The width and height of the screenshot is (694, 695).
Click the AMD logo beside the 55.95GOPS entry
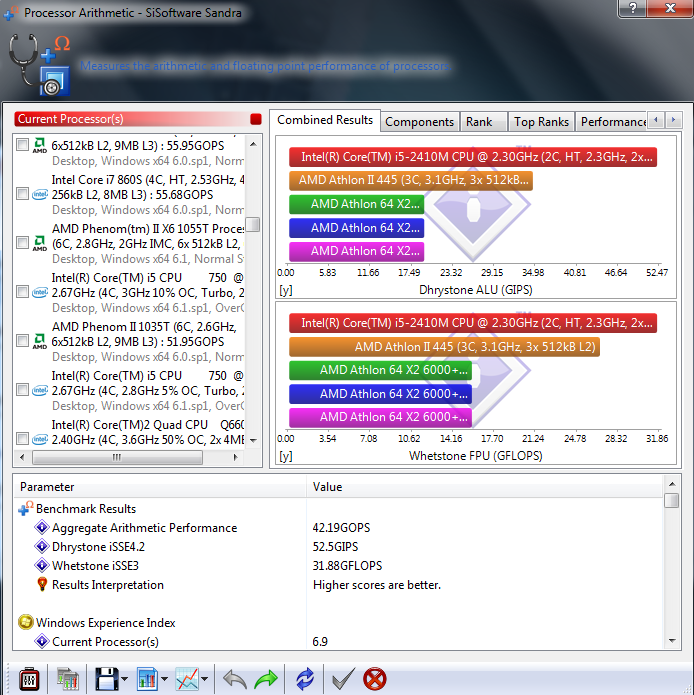click(39, 145)
